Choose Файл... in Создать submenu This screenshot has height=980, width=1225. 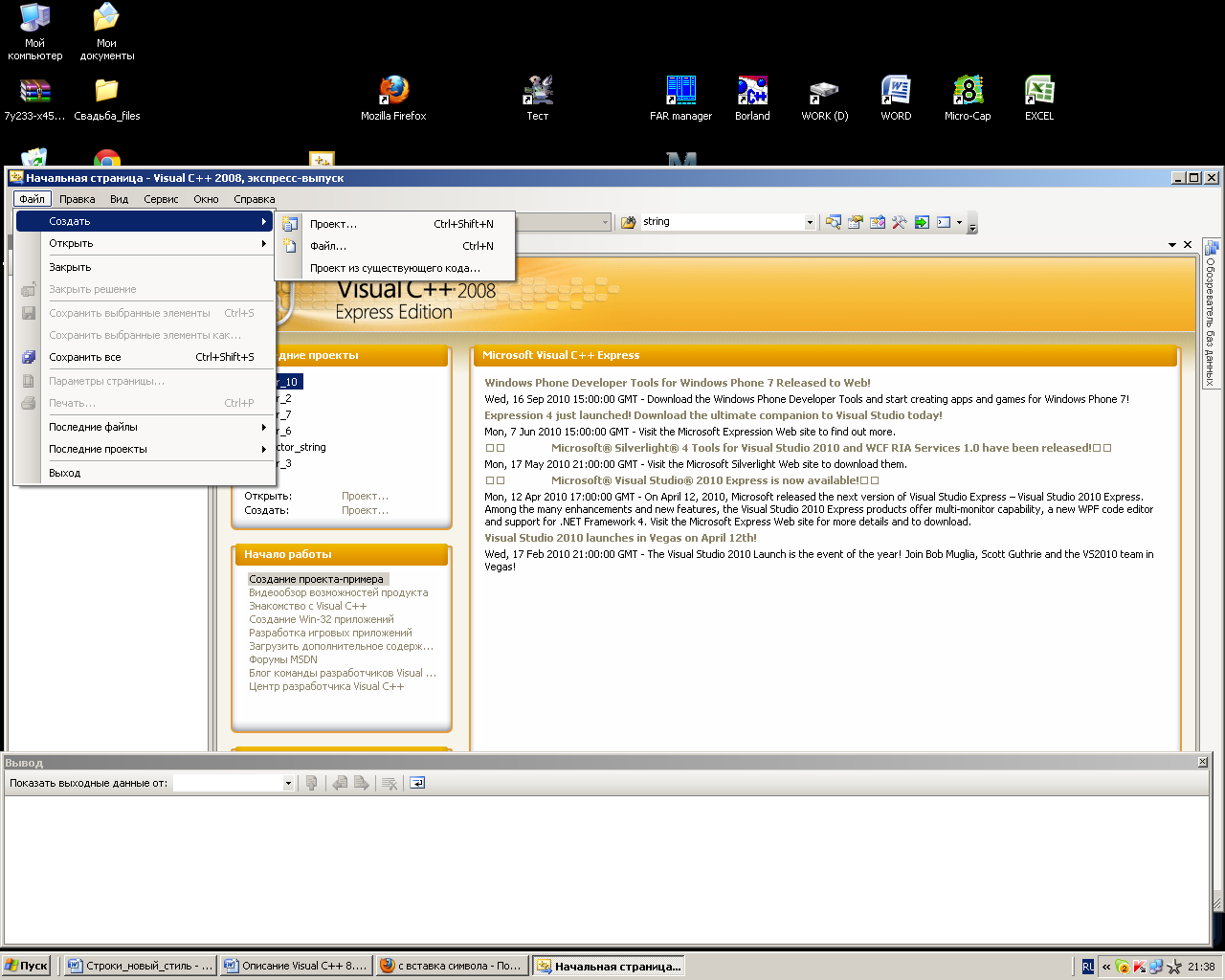pos(395,246)
